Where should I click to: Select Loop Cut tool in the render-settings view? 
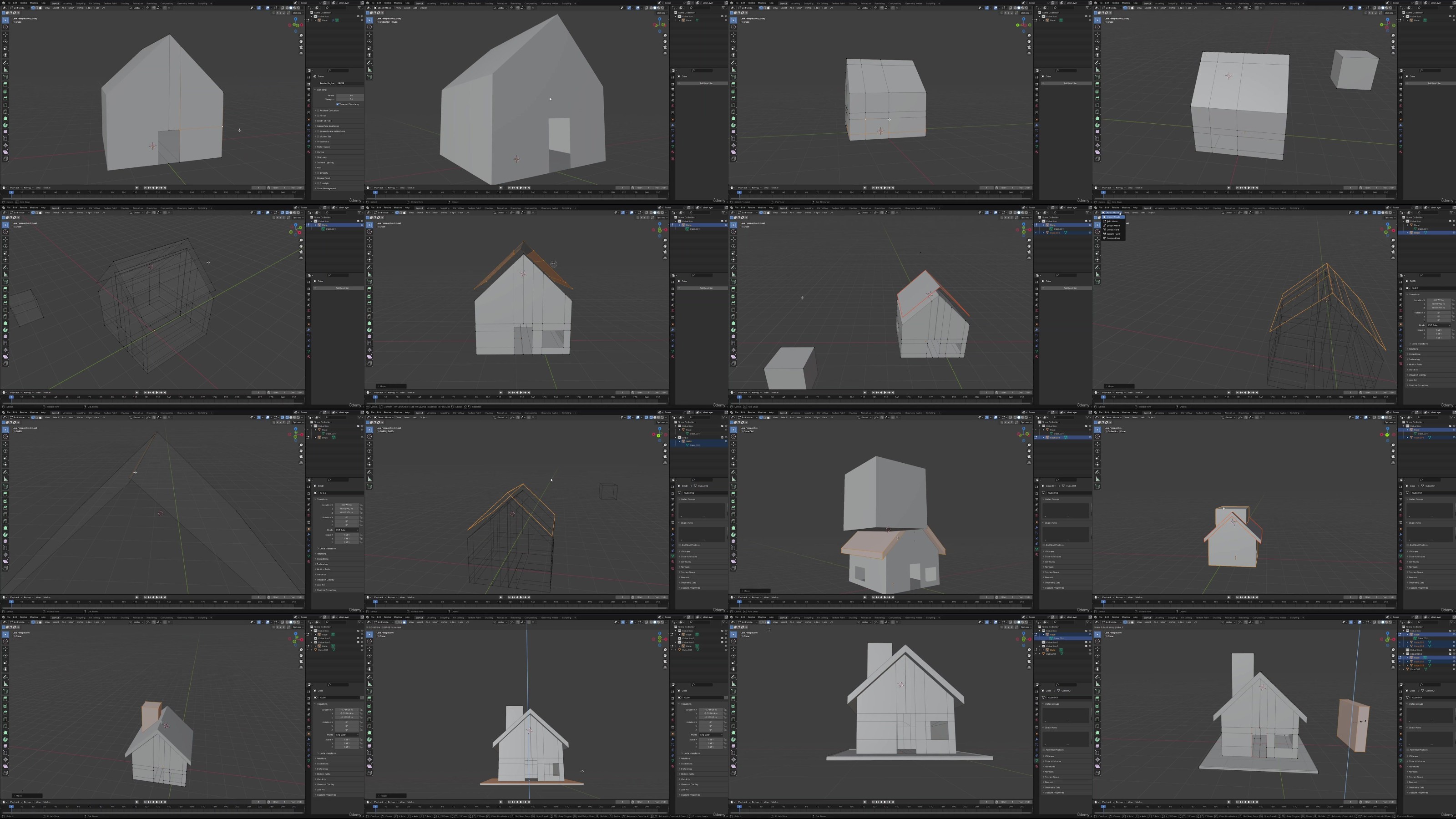[x=5, y=105]
